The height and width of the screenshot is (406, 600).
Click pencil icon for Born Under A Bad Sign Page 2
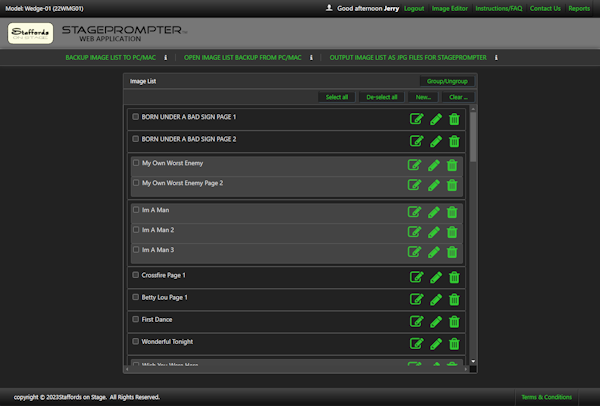[x=436, y=141]
